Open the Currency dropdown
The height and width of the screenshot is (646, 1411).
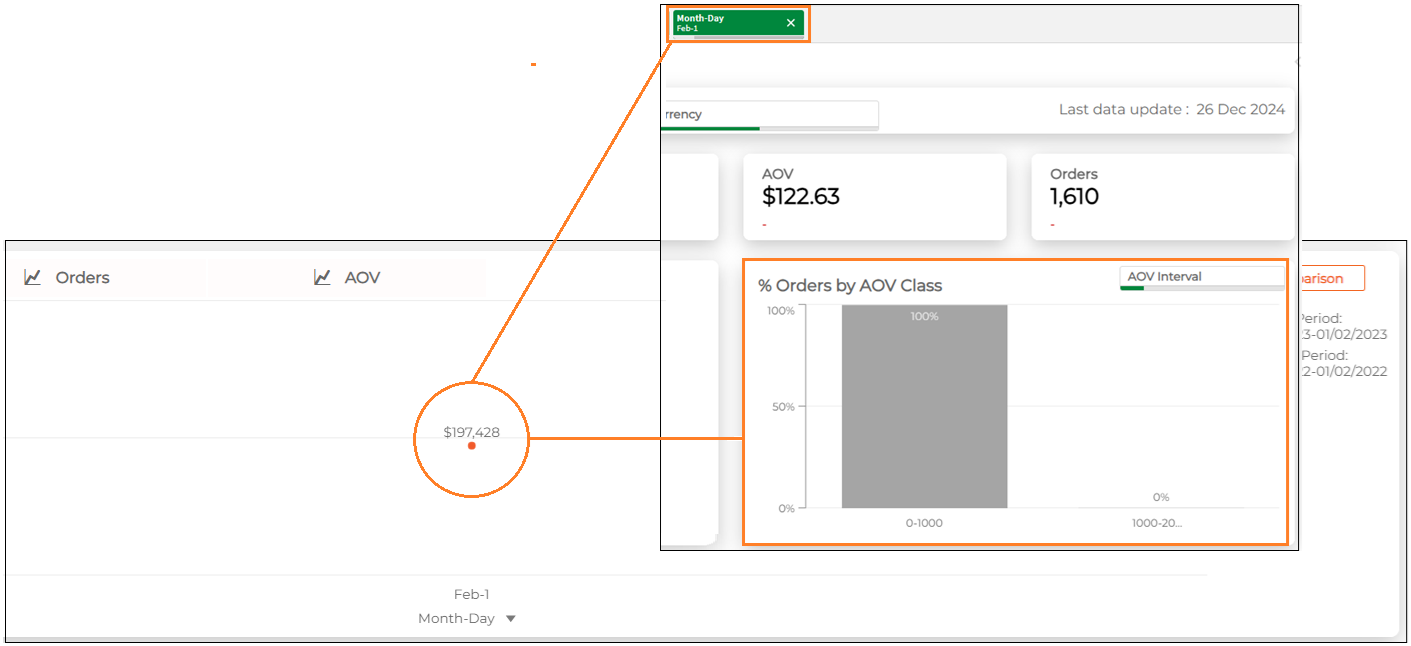coord(768,115)
